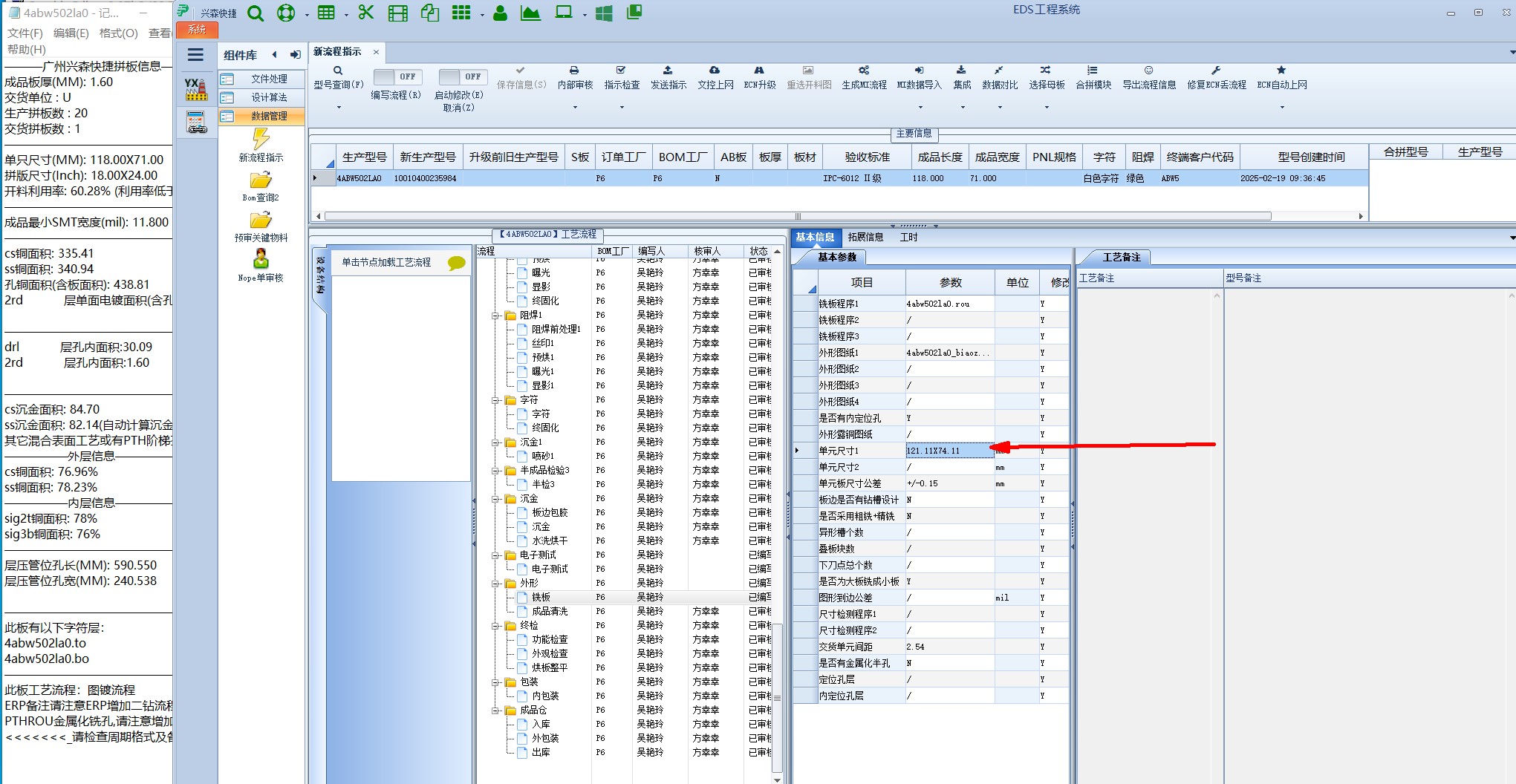
Task: Click the green magnifier search icon
Action: pos(256,13)
